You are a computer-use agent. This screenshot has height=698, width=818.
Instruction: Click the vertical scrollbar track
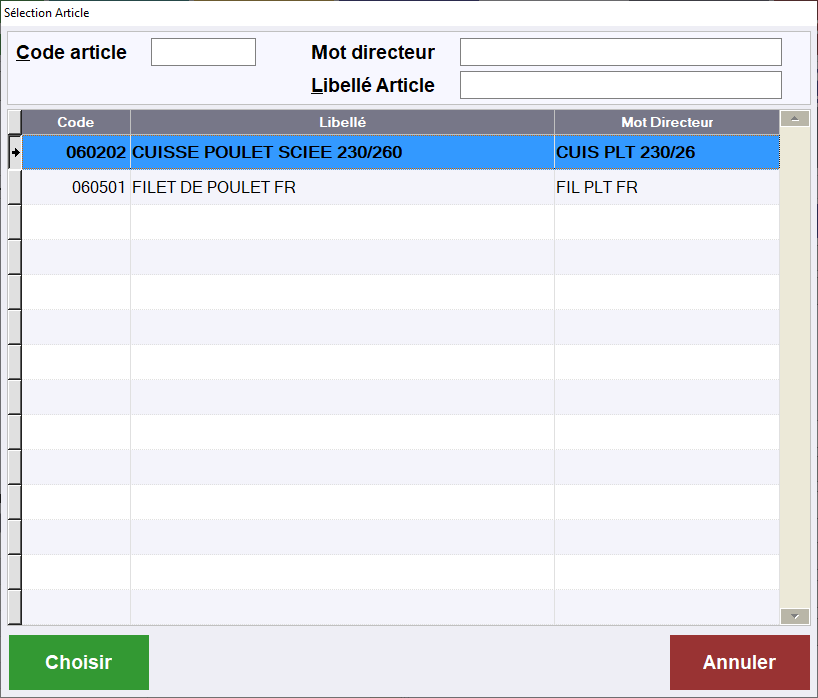click(x=795, y=368)
